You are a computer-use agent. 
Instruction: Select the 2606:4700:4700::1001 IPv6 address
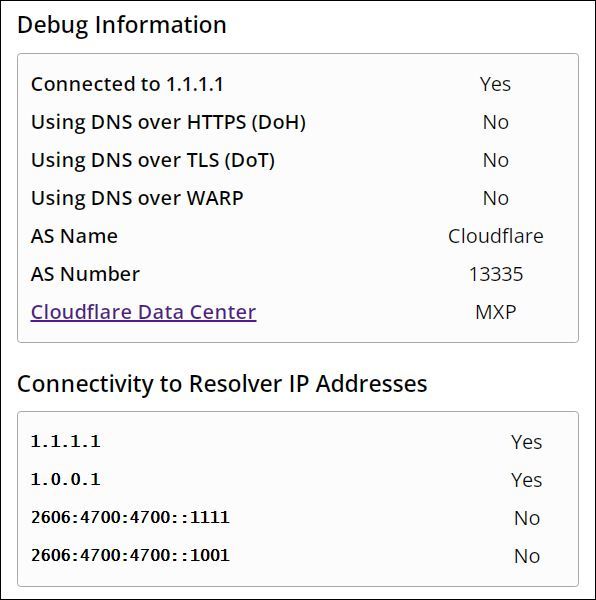coord(130,555)
